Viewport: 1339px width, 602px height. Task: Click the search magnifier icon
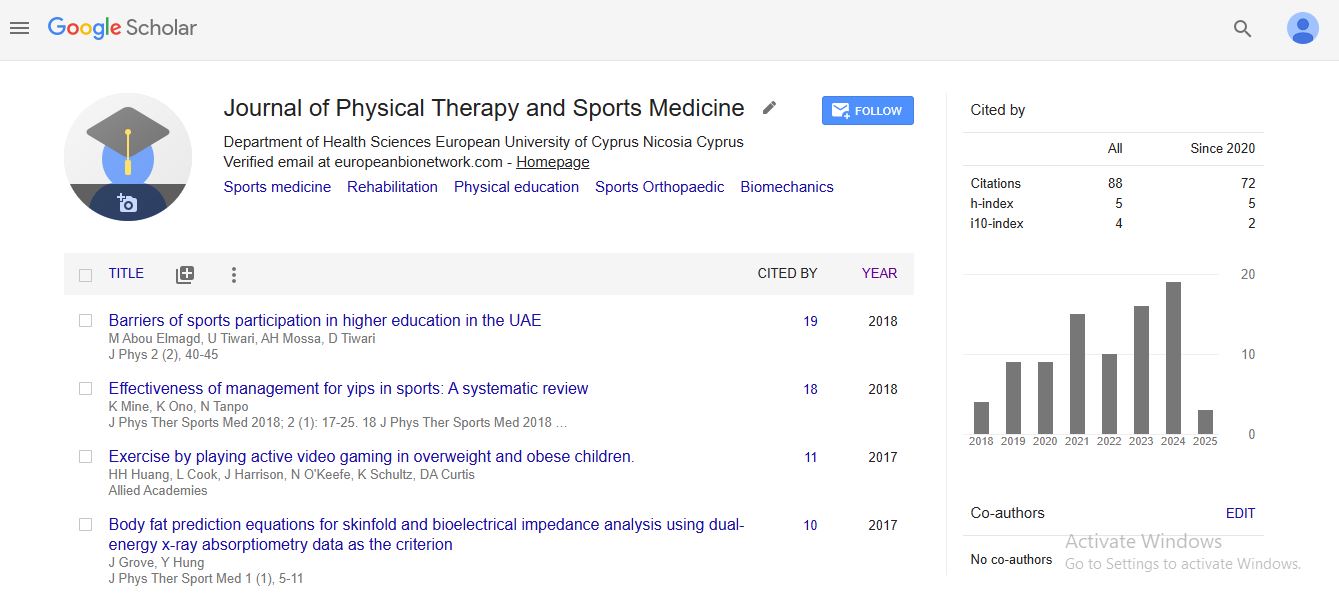(x=1242, y=29)
